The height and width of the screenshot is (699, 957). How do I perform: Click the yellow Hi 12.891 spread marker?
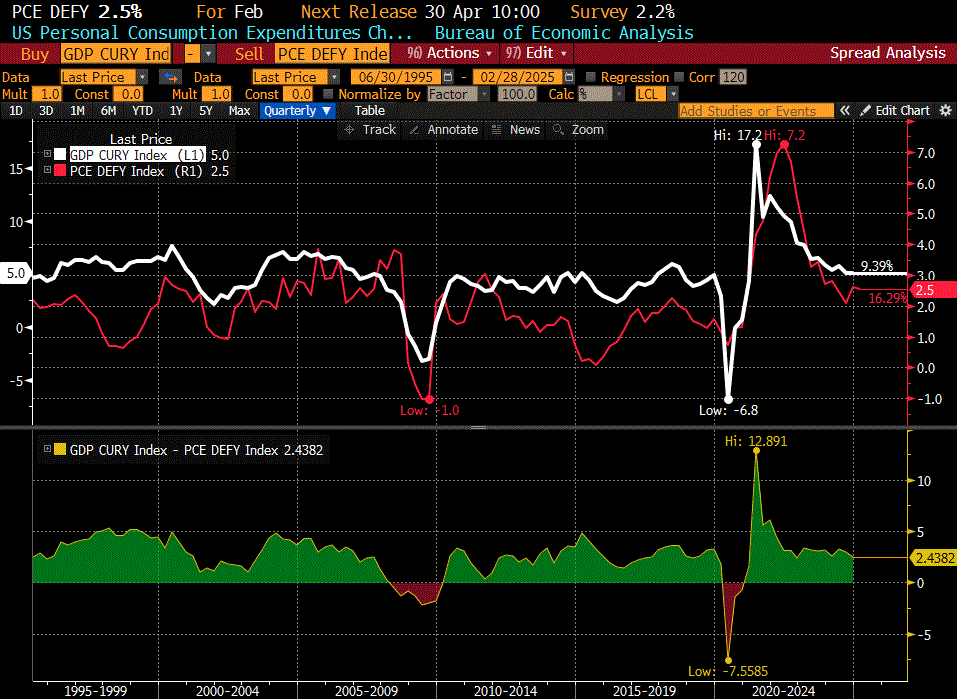(757, 451)
